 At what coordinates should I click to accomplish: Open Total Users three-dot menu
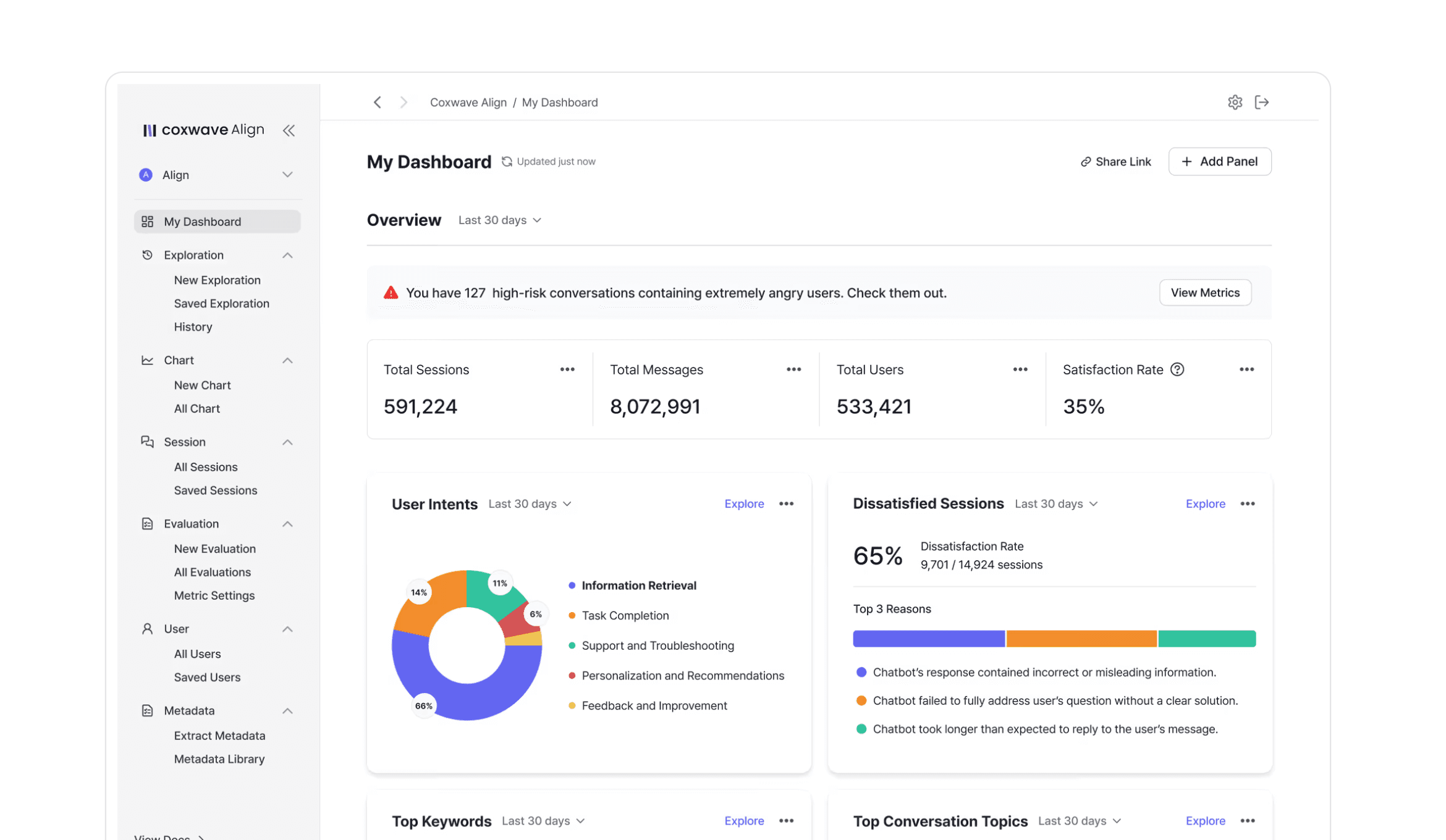(1020, 369)
